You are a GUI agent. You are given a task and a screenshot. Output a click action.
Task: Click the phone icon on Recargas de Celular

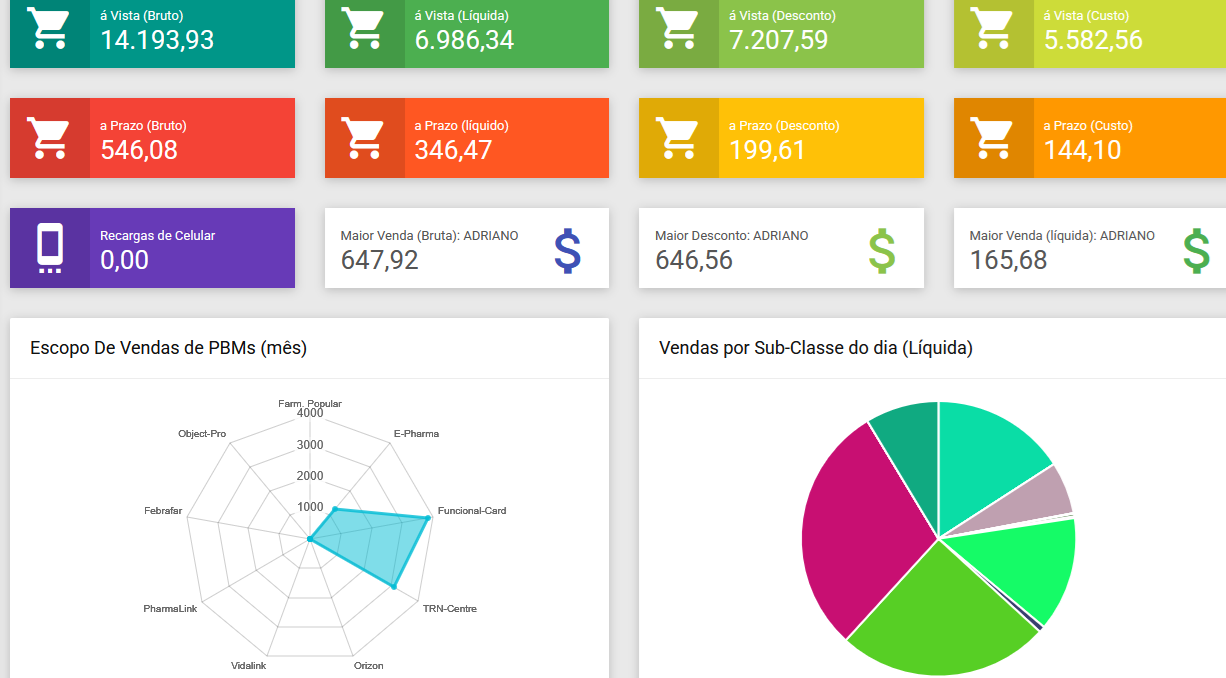[49, 248]
